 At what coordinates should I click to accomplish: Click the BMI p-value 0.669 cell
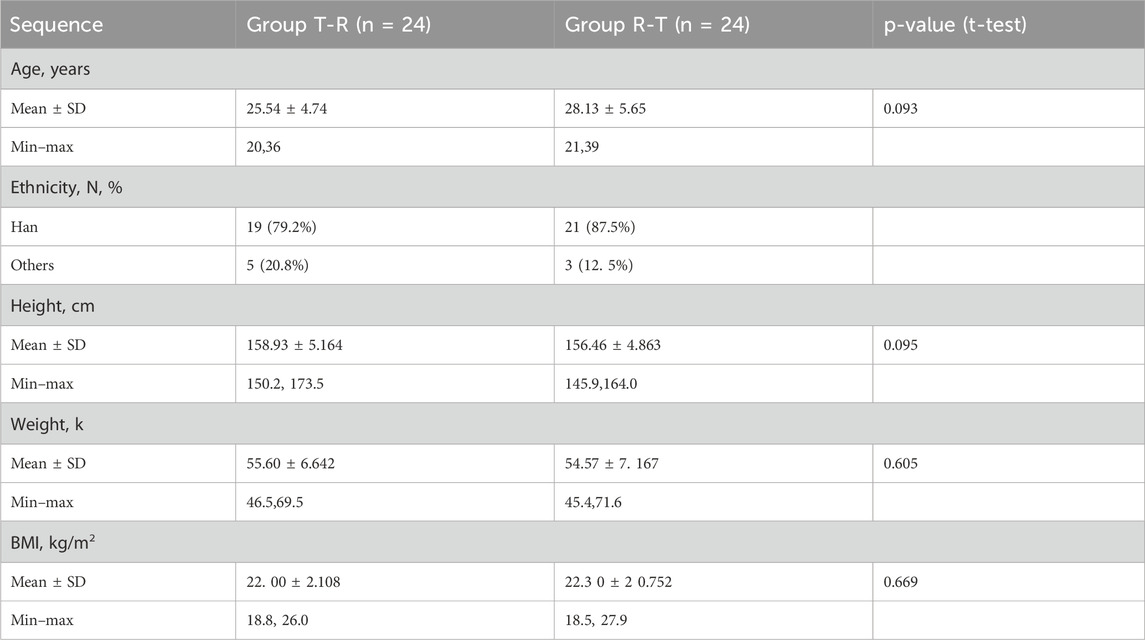[x=901, y=581]
